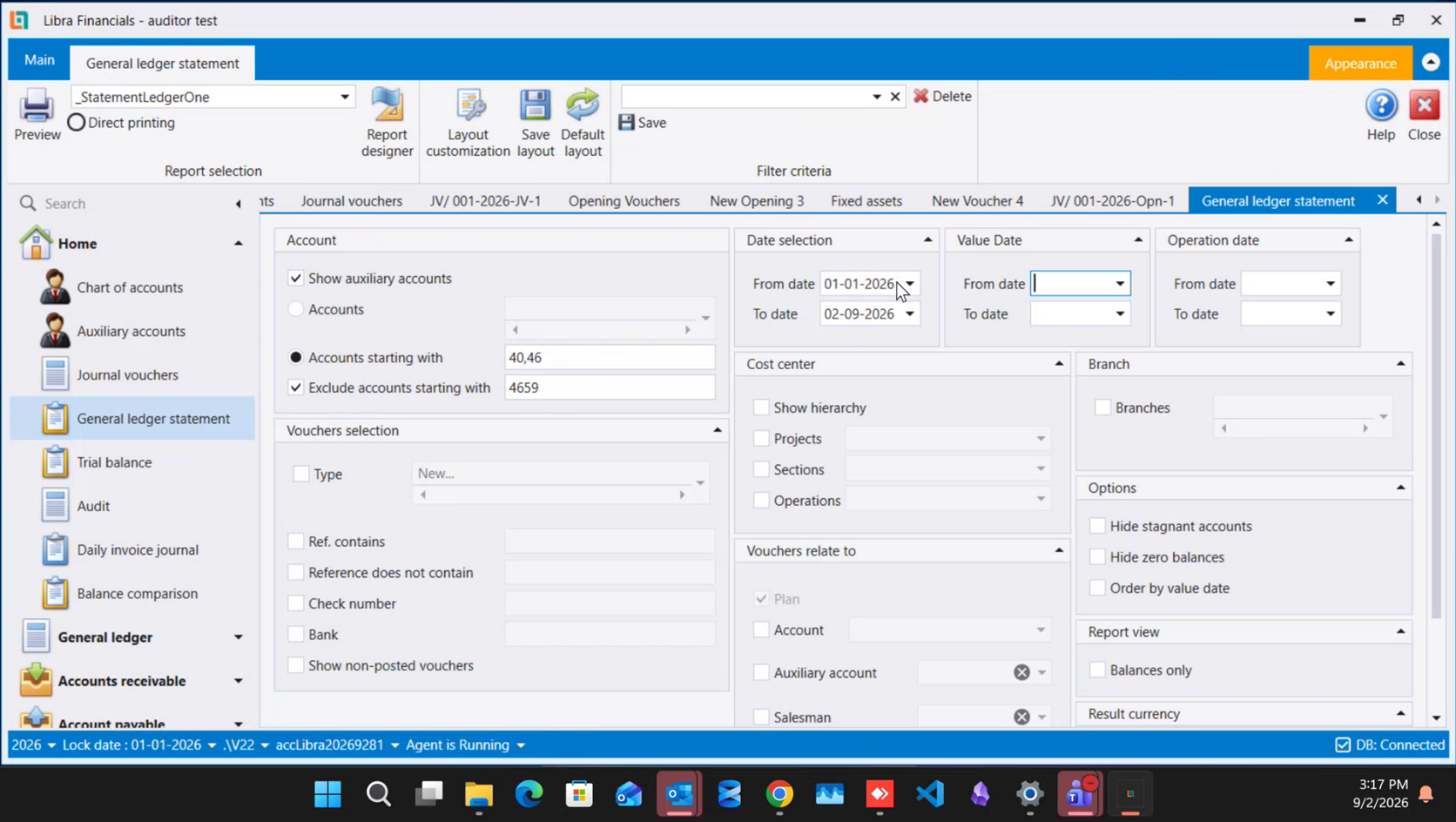Open the New Voucher 4 tab

pyautogui.click(x=977, y=201)
